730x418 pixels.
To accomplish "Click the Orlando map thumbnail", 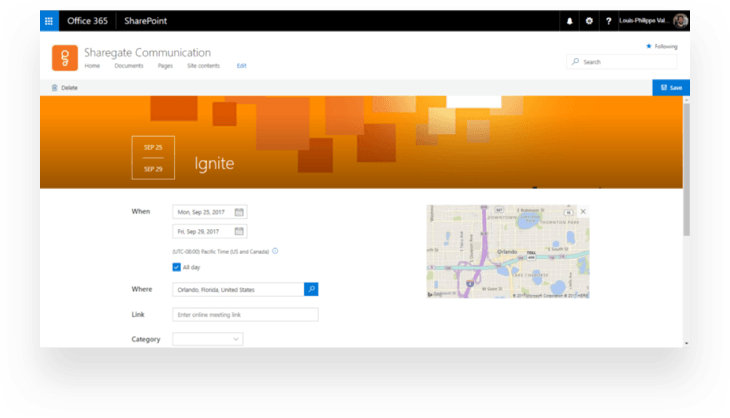I will (x=508, y=251).
